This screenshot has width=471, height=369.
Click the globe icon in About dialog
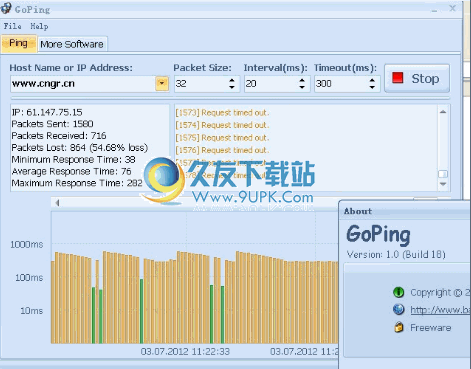click(398, 310)
